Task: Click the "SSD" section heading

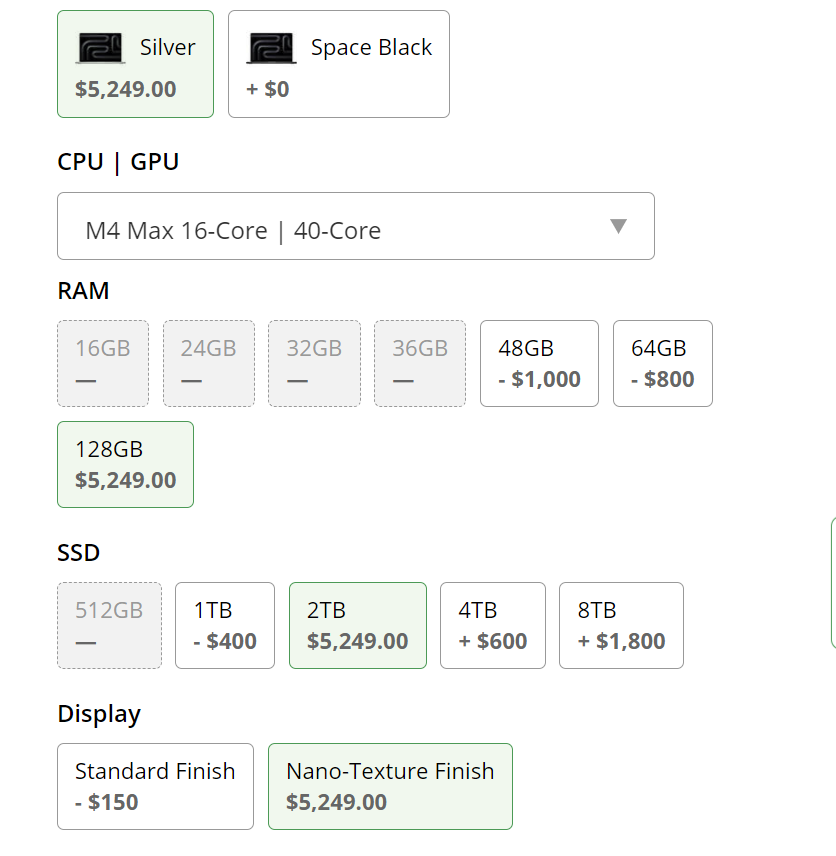Action: [79, 553]
